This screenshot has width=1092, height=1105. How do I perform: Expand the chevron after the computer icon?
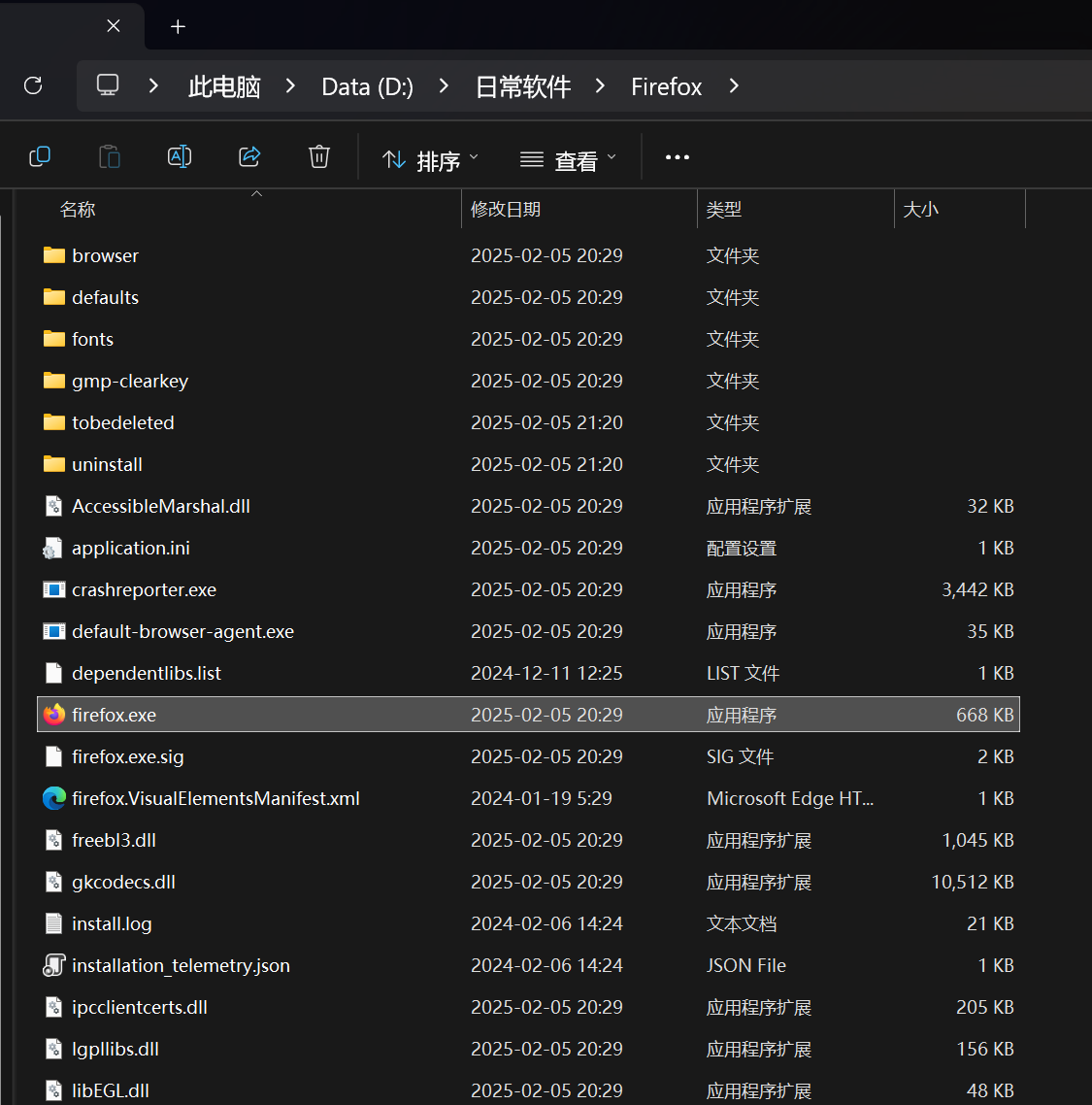coord(153,86)
